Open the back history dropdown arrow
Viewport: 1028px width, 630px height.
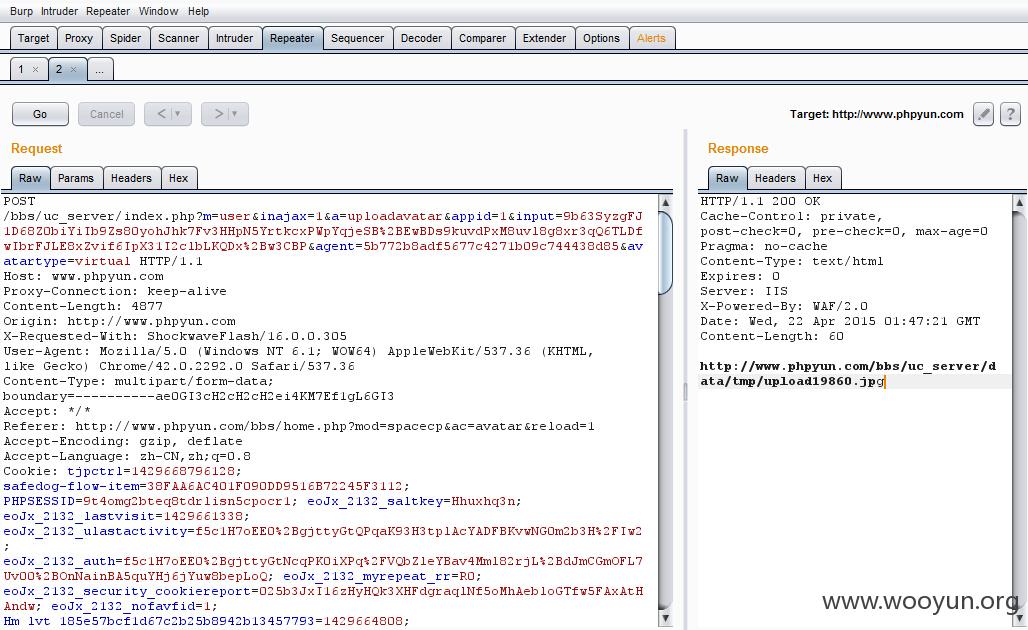(178, 114)
